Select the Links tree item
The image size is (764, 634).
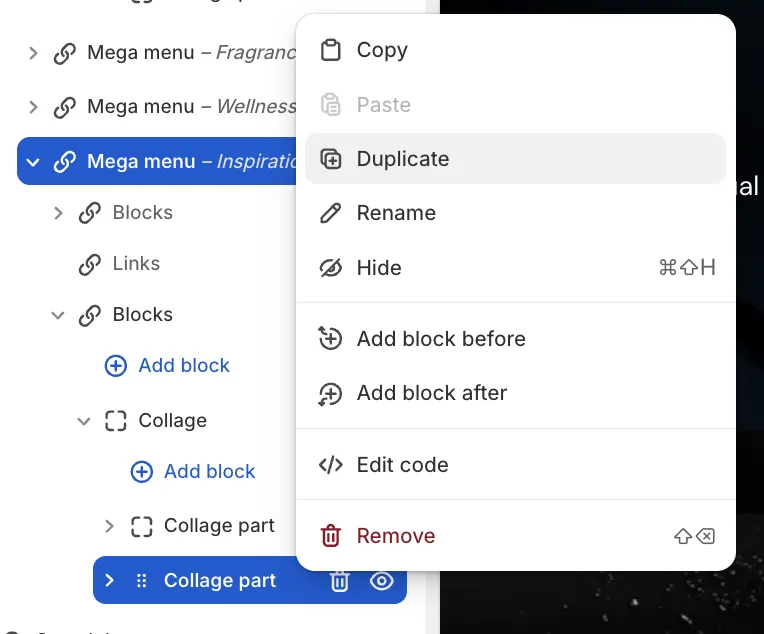(136, 264)
